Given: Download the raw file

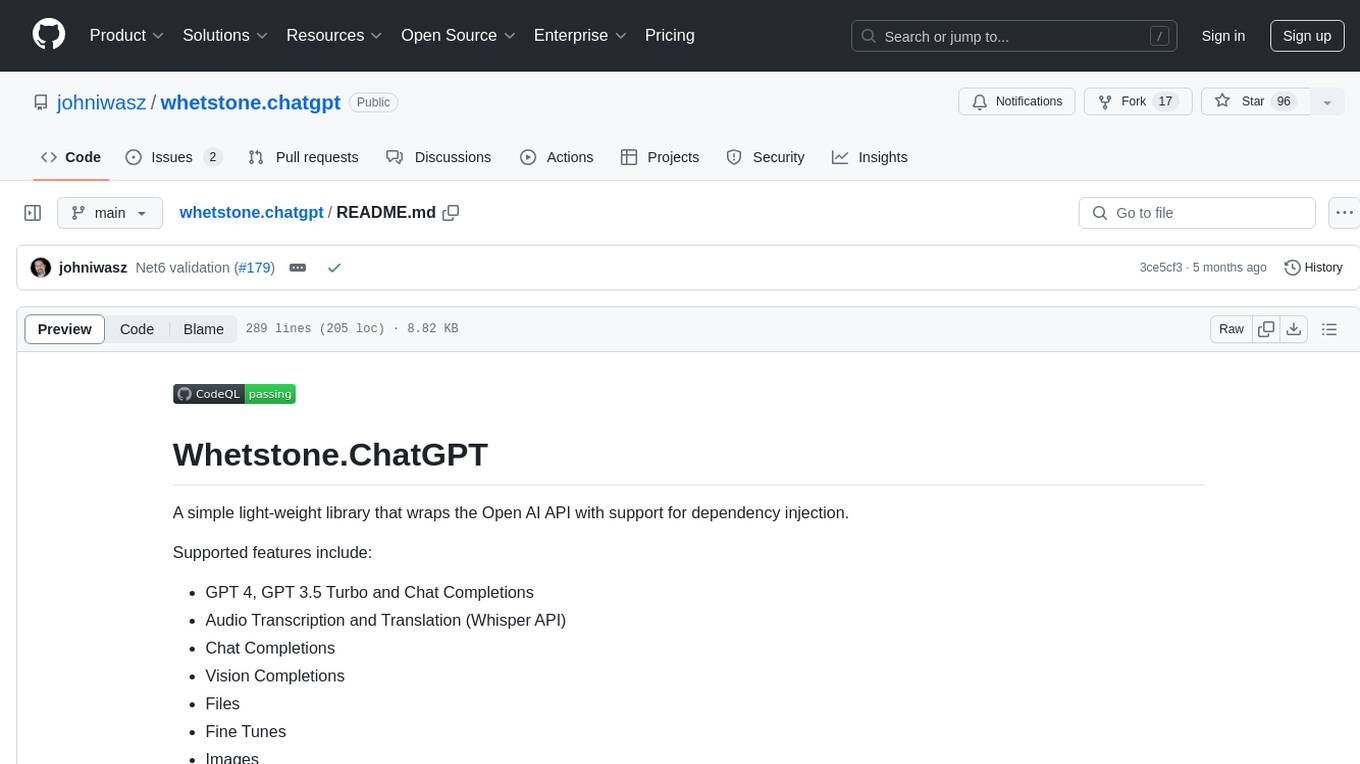Looking at the screenshot, I should tap(1294, 329).
